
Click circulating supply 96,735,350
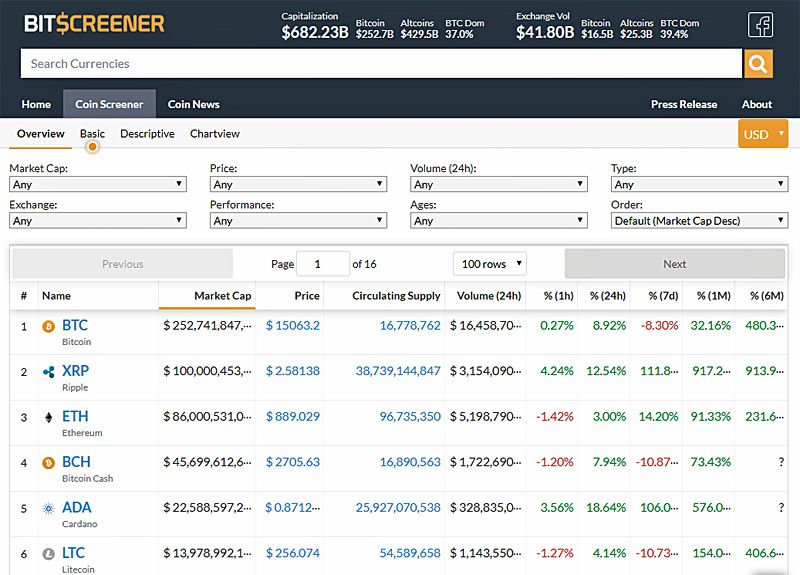[x=410, y=416]
